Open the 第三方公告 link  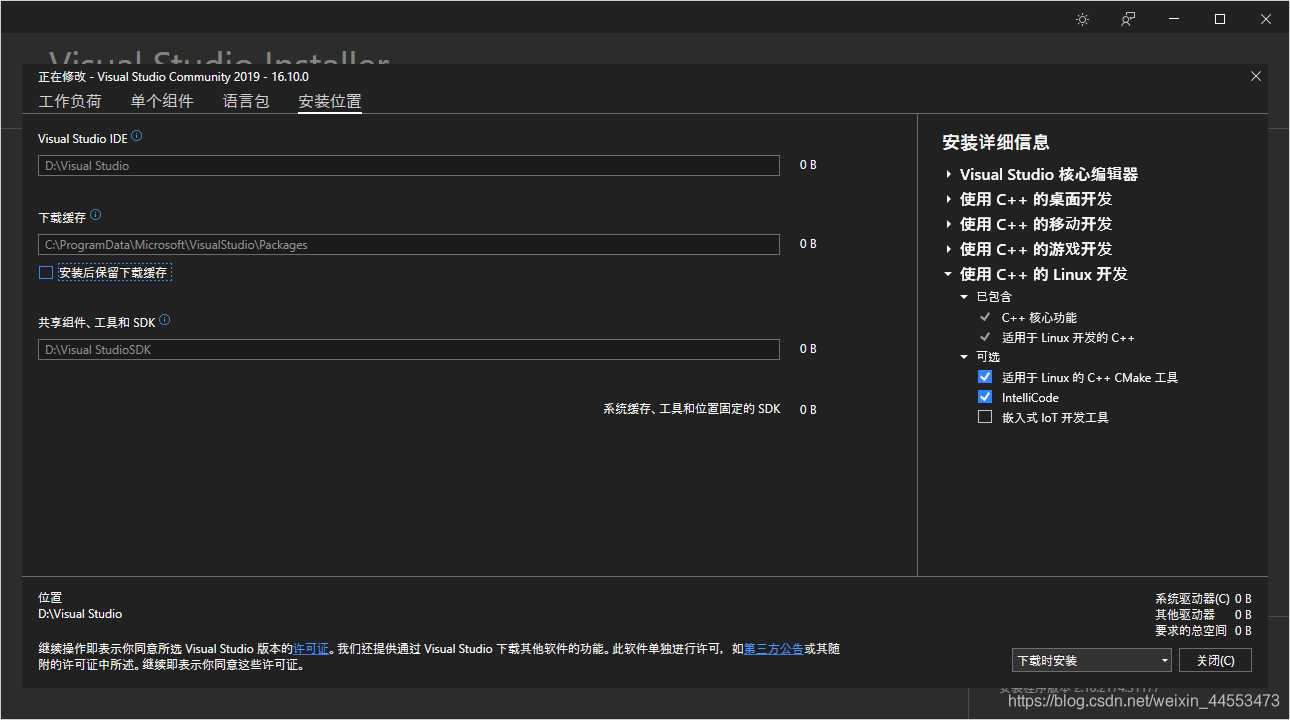pyautogui.click(x=774, y=649)
